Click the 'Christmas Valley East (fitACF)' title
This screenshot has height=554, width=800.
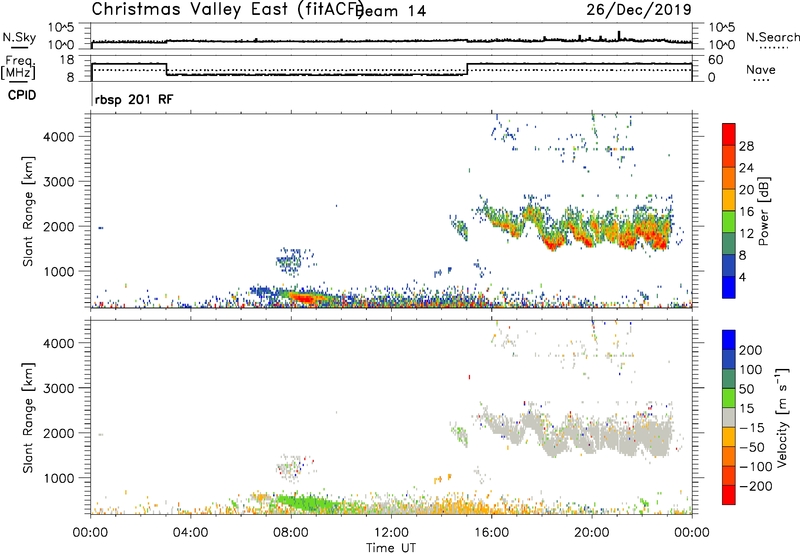coord(228,9)
